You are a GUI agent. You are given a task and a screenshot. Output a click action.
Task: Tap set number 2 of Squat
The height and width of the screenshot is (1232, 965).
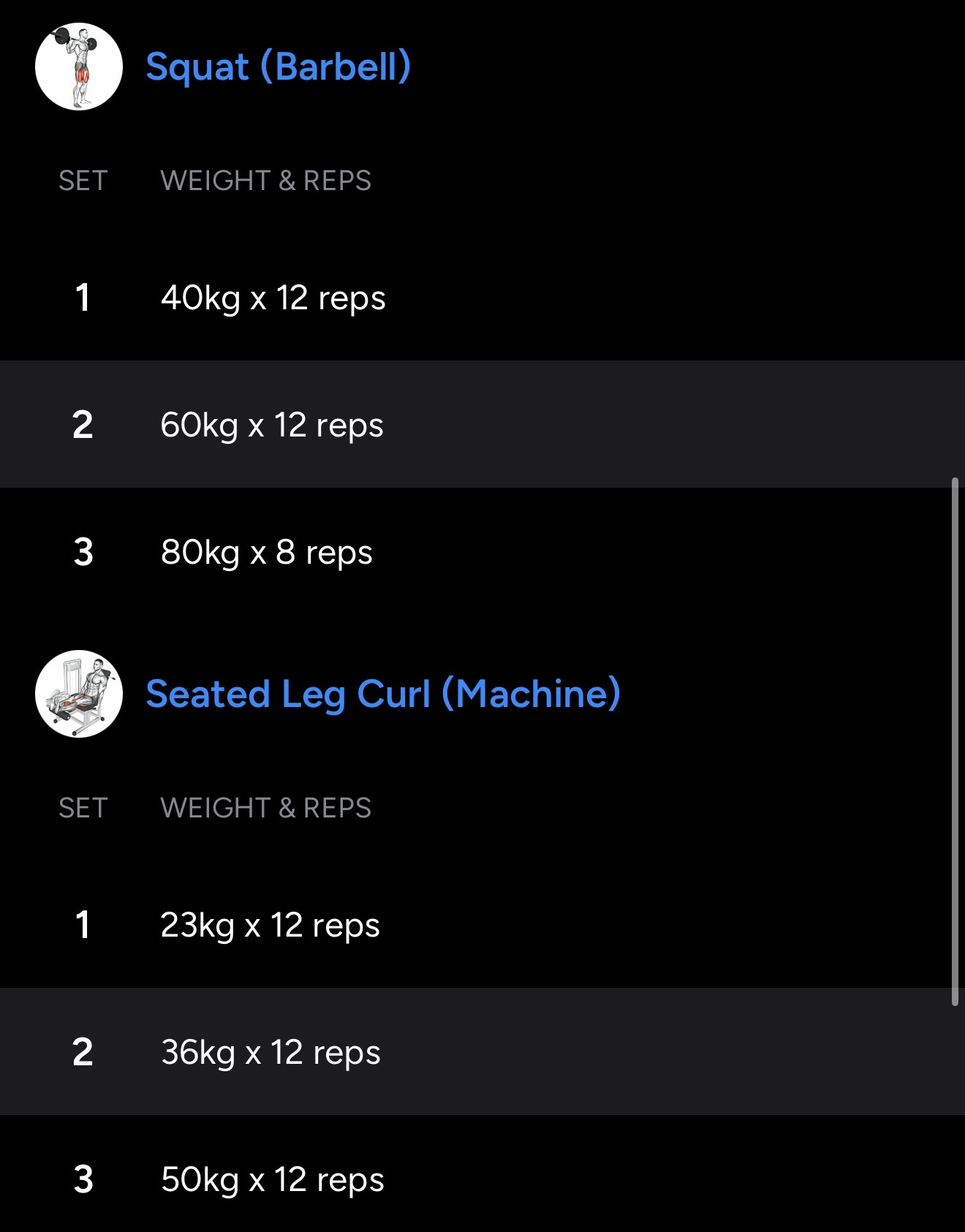coord(83,425)
